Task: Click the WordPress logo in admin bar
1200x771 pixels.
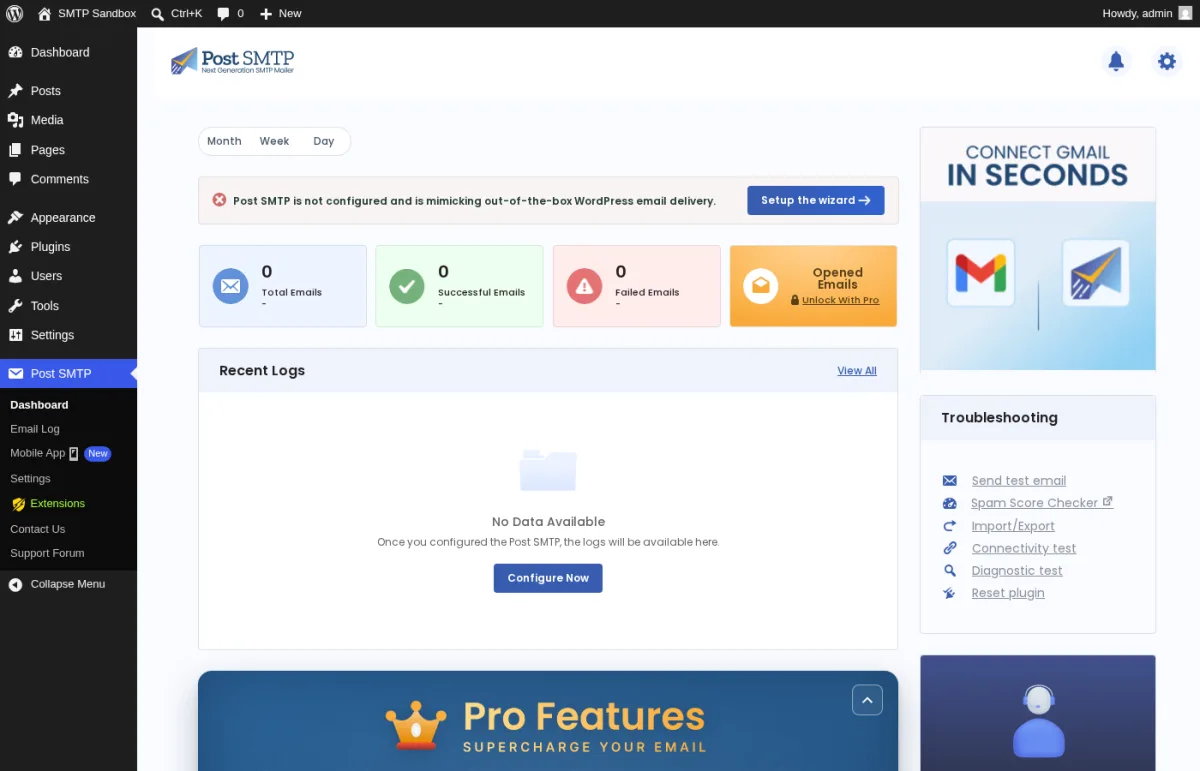Action: coord(14,13)
